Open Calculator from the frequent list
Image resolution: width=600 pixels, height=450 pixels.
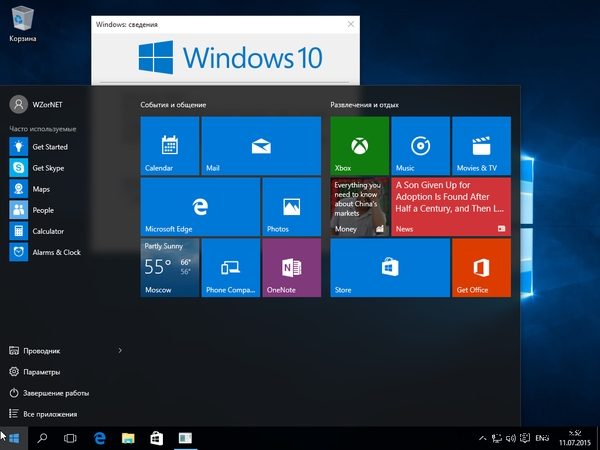pyautogui.click(x=65, y=231)
